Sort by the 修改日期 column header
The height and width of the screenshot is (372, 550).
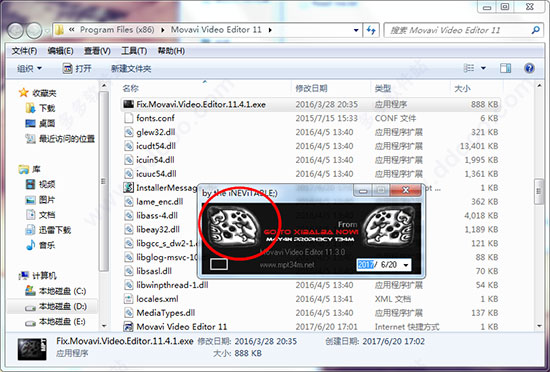pyautogui.click(x=311, y=88)
